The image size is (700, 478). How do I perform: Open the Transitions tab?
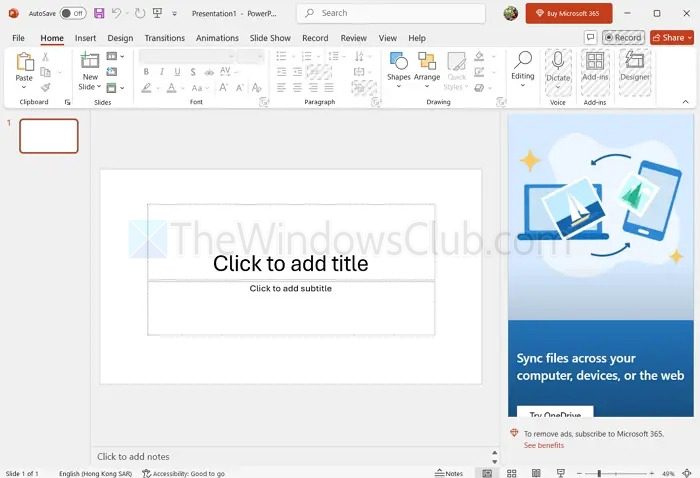coord(164,38)
